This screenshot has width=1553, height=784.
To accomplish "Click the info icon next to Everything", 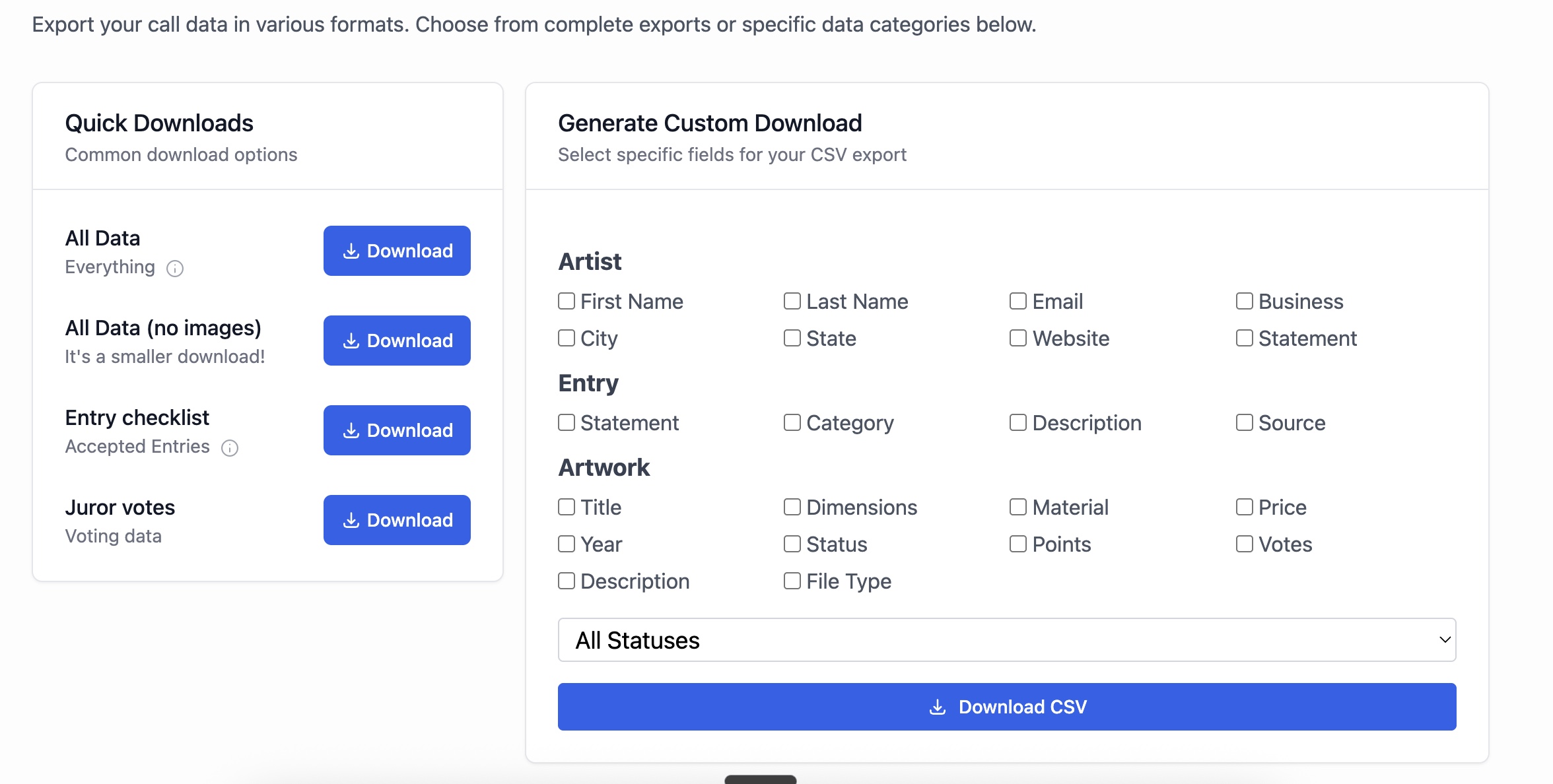I will [x=175, y=269].
